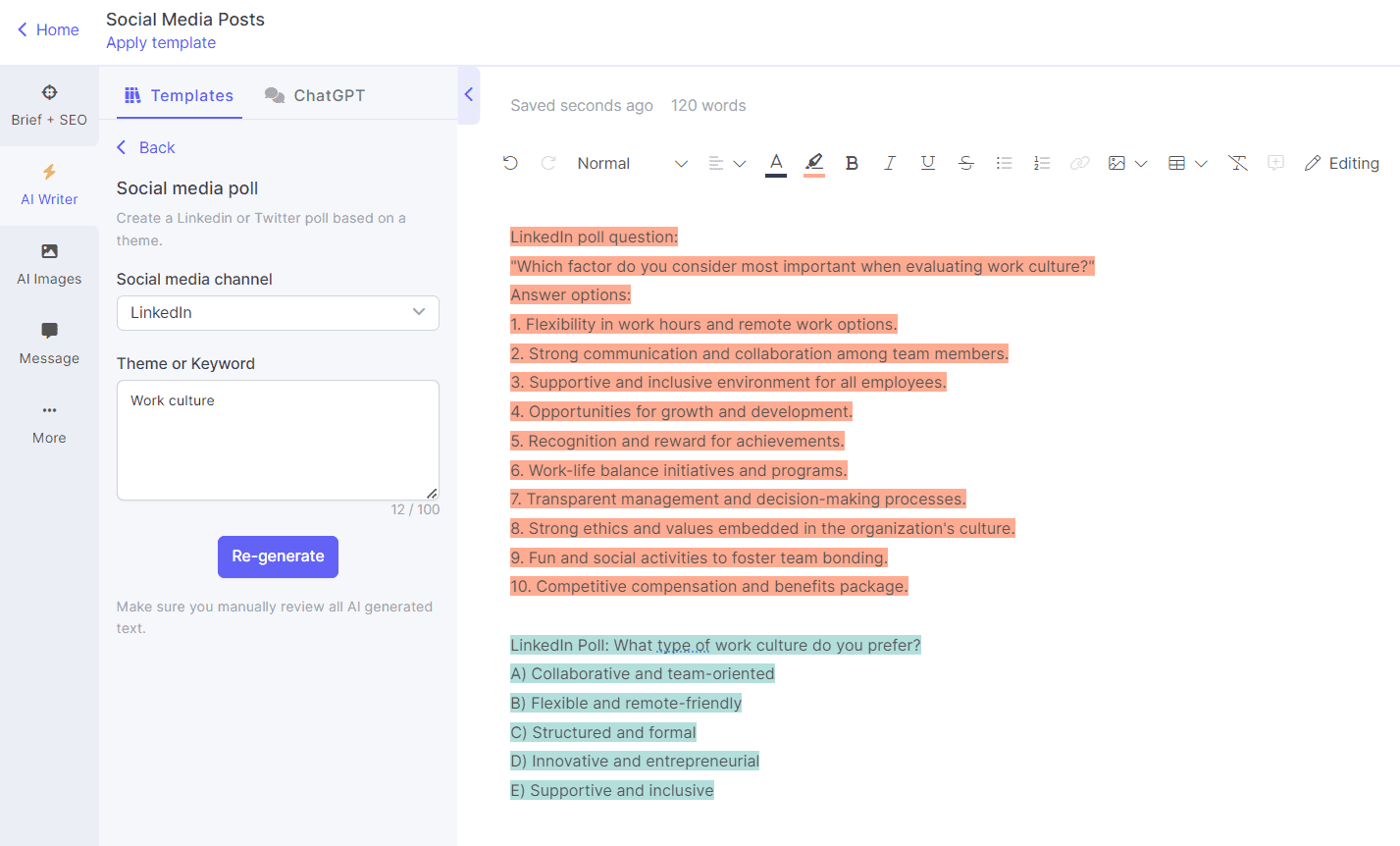1400x846 pixels.
Task: Switch to the Templates tab
Action: point(180,95)
